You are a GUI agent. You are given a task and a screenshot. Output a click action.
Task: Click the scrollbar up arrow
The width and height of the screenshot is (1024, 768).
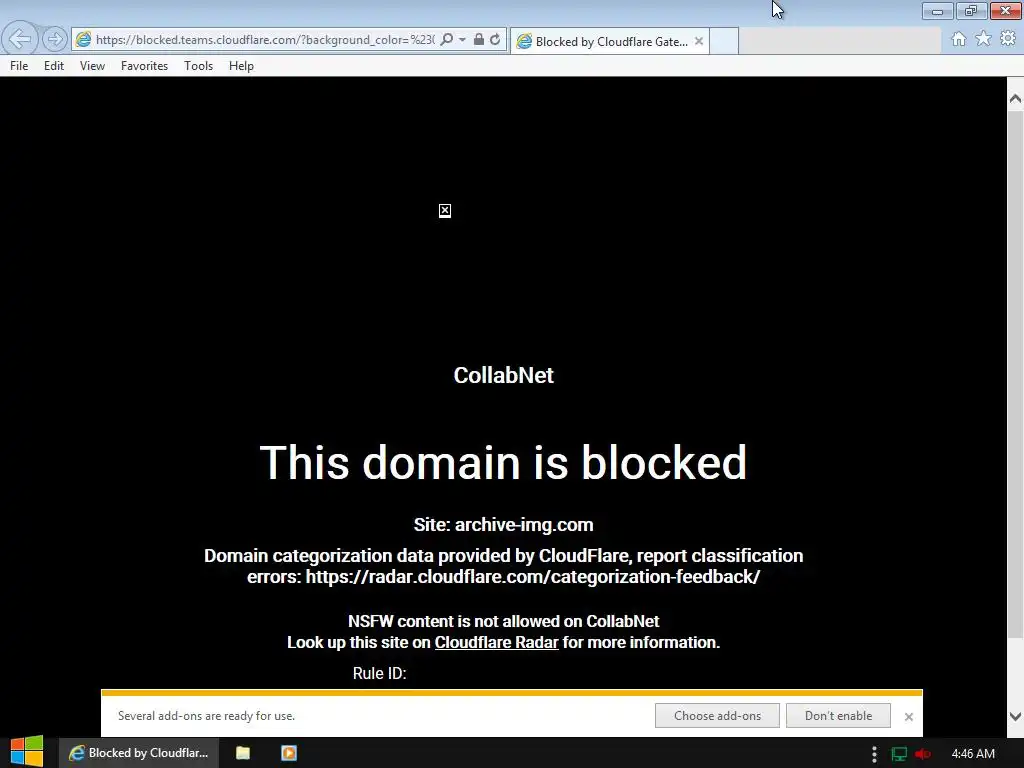pyautogui.click(x=1015, y=99)
